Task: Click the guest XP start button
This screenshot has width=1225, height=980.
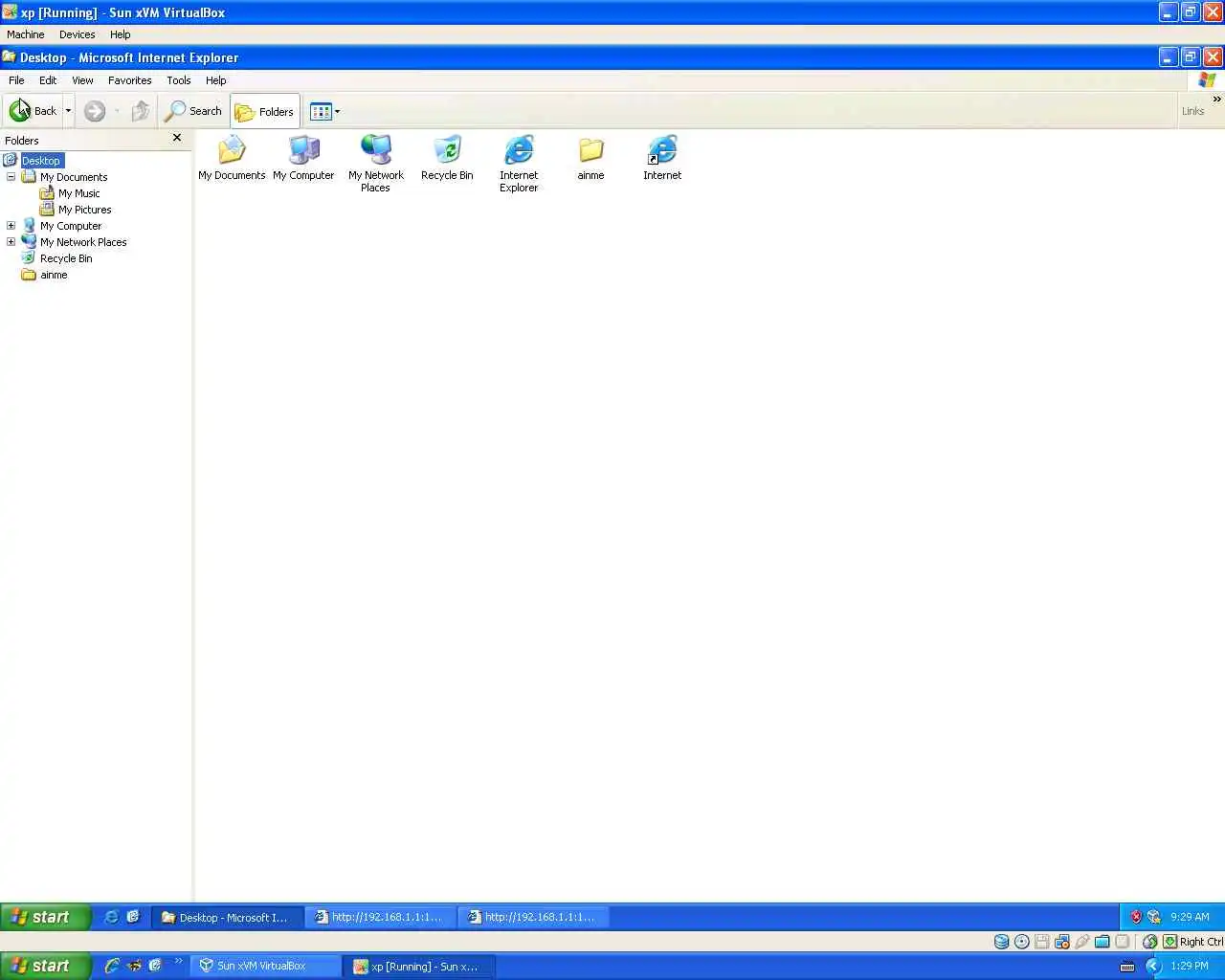Action: click(x=45, y=917)
